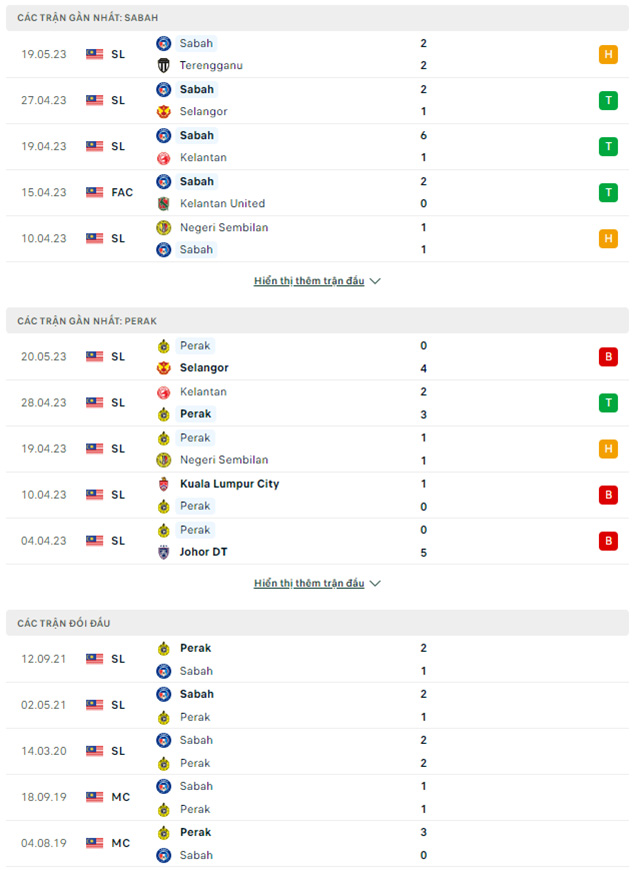
Task: Click 'Hiển thị thêm trận đấu' under Perak
Action: click(309, 583)
